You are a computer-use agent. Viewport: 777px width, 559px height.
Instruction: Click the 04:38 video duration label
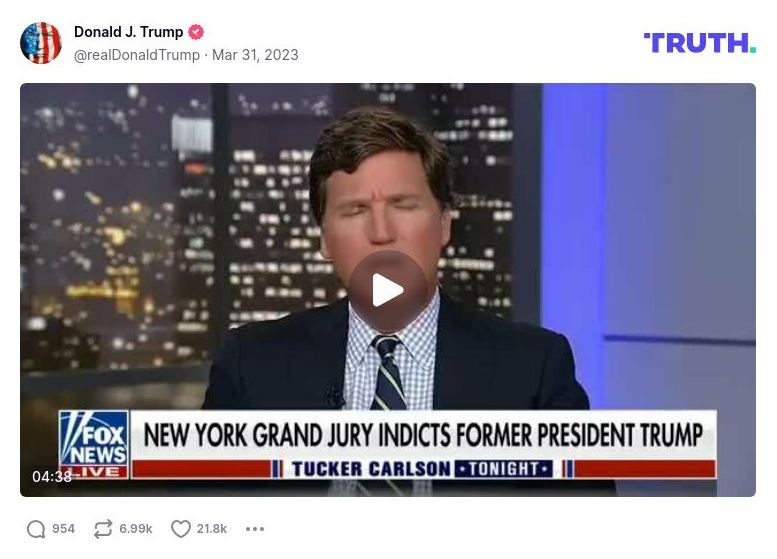52,477
